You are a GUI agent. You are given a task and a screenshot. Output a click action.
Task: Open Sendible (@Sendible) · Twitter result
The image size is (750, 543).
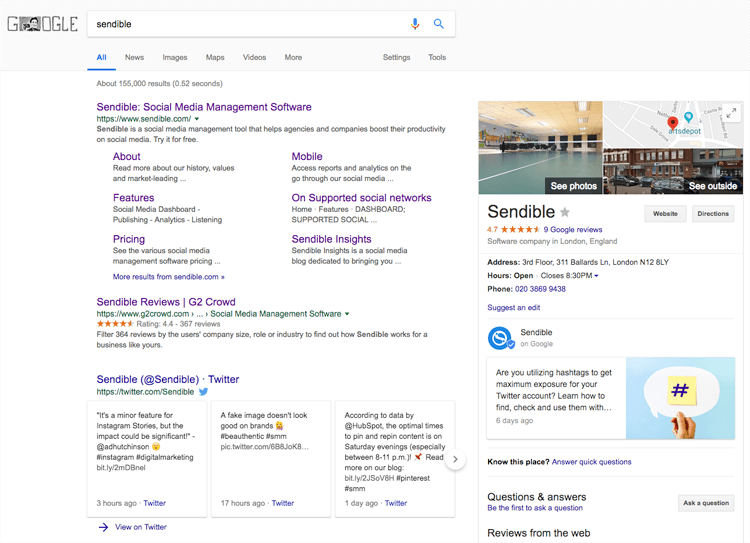[168, 379]
